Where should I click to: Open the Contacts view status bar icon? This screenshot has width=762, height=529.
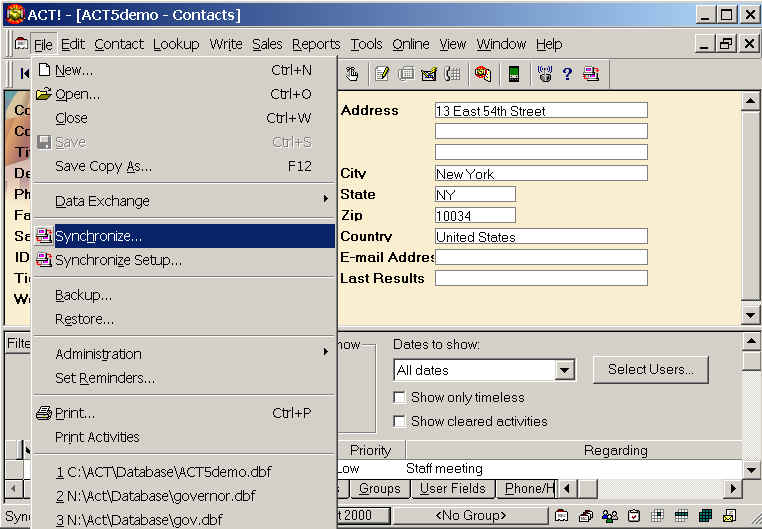[x=562, y=515]
